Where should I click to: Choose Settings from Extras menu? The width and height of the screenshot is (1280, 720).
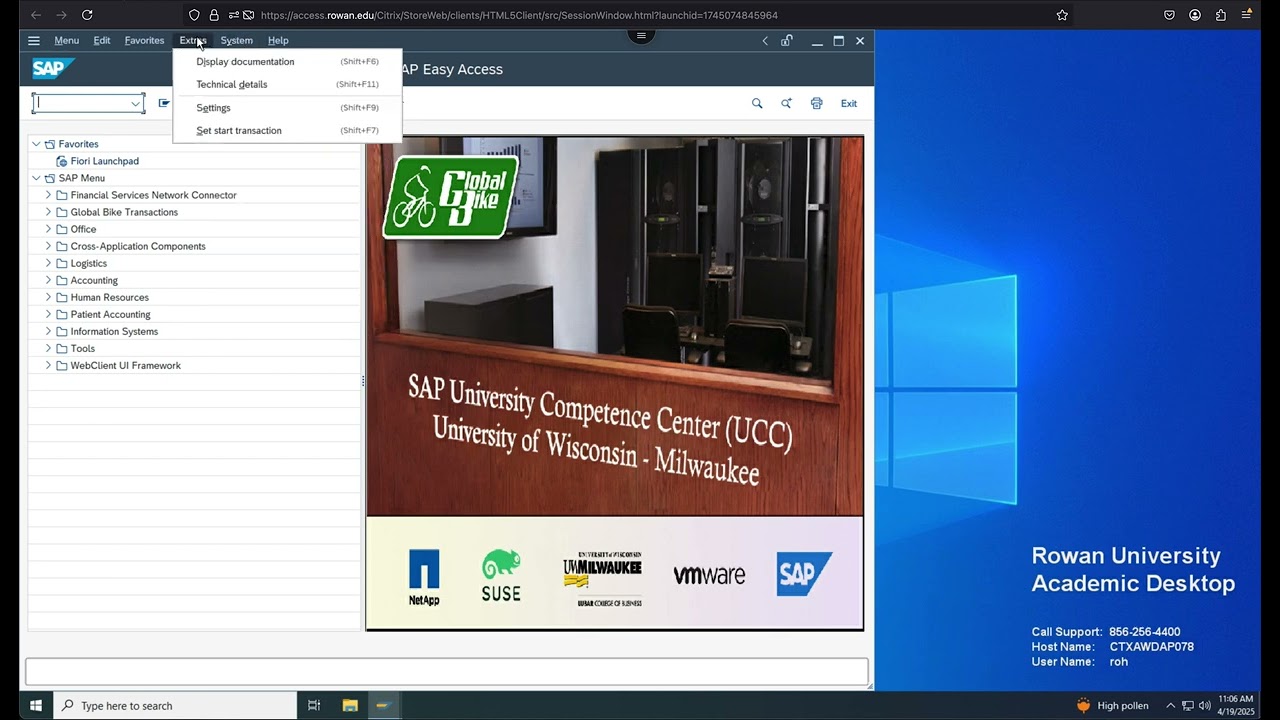(x=287, y=108)
